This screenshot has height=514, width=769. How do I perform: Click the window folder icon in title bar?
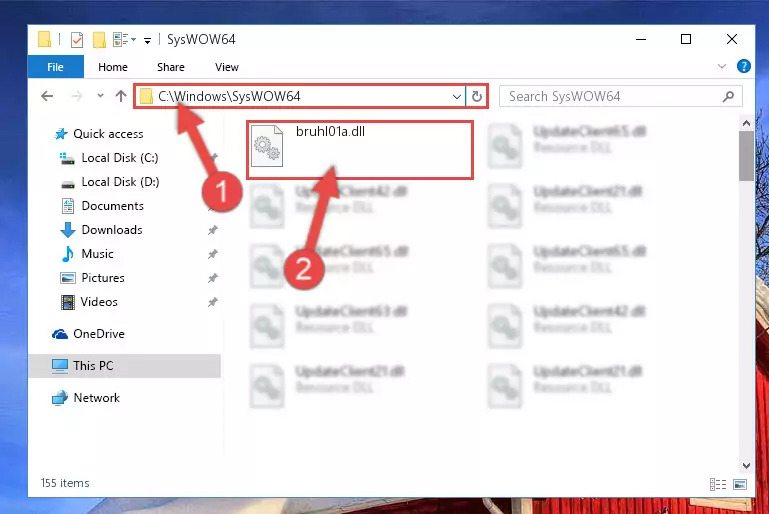pos(44,39)
